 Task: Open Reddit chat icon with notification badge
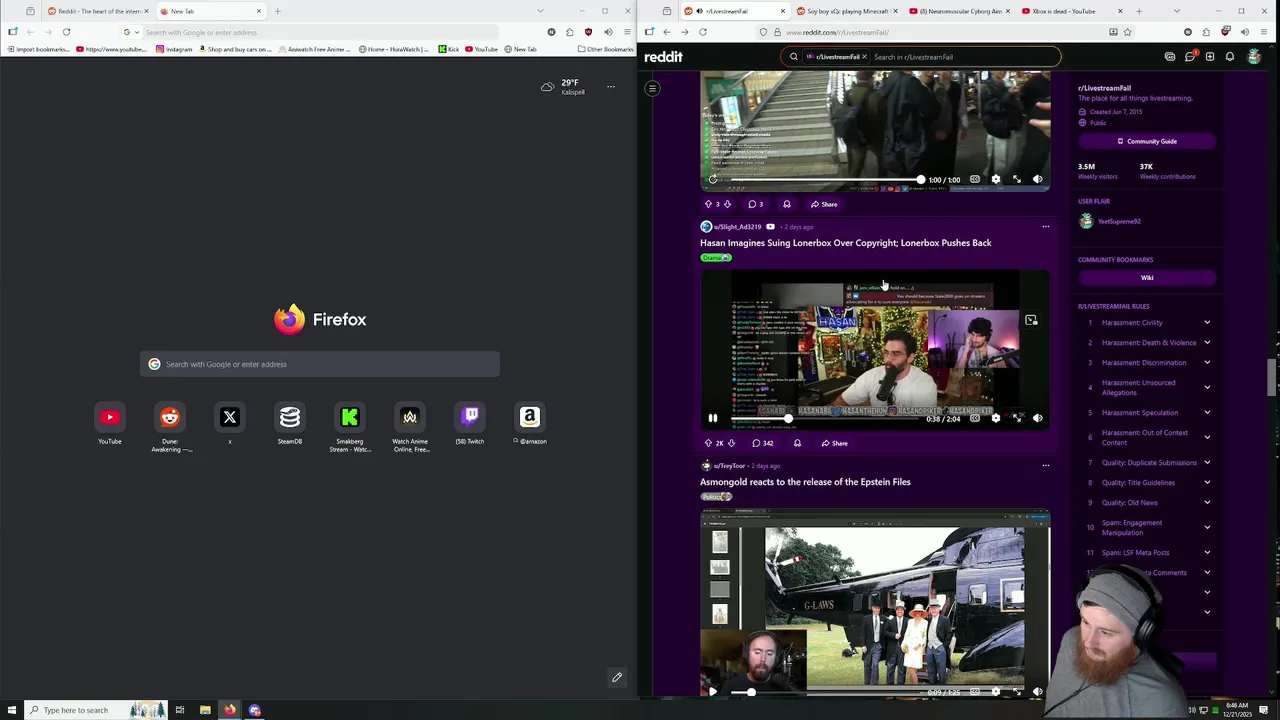click(1190, 57)
